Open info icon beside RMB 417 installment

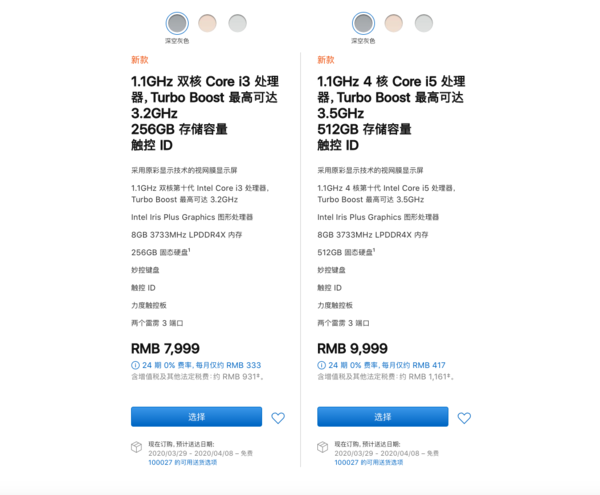point(321,365)
